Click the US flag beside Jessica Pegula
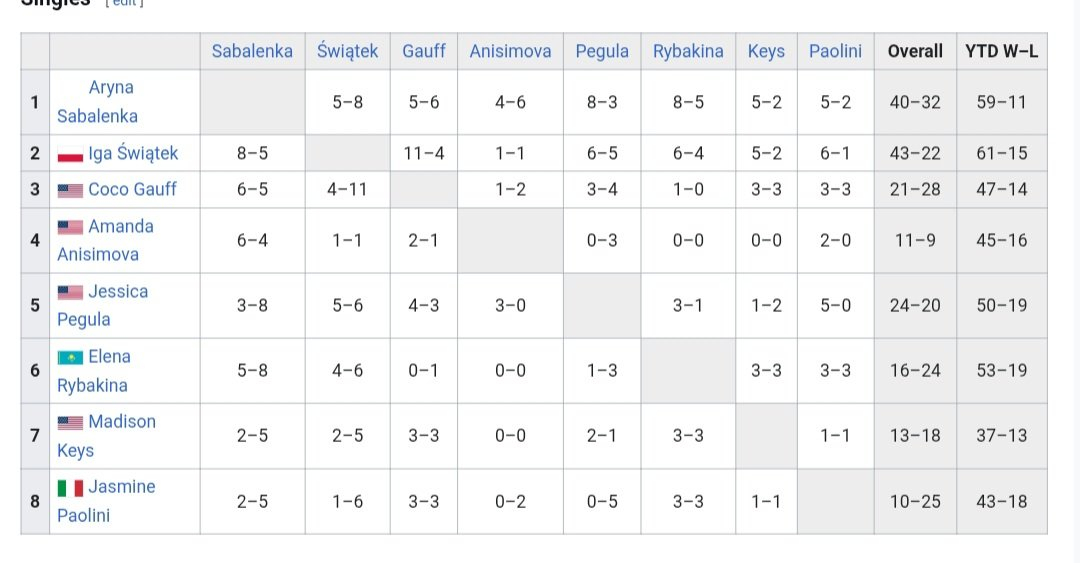 (70, 292)
